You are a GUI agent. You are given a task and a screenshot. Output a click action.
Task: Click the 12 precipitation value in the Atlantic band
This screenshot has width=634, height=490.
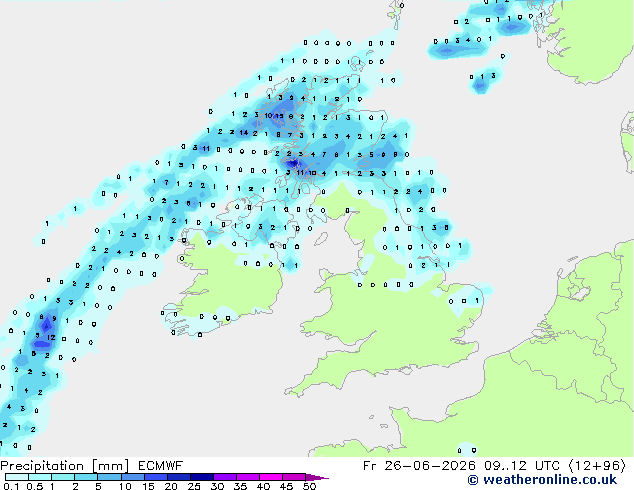click(51, 337)
